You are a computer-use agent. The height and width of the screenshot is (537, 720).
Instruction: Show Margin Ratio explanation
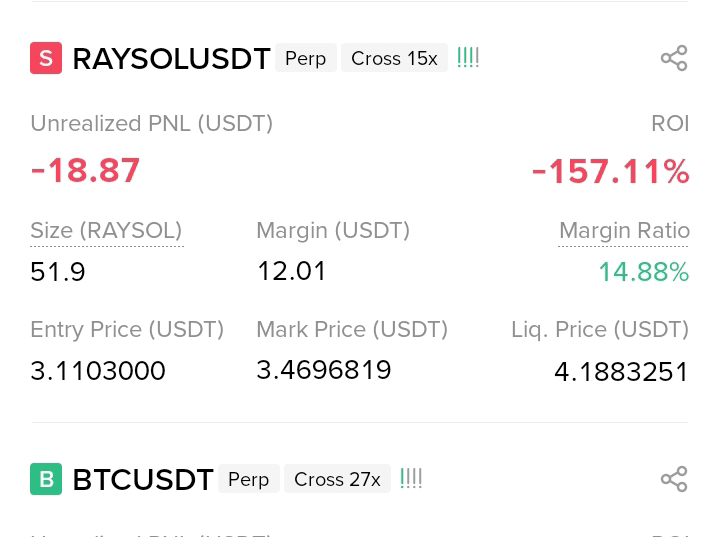coord(624,231)
